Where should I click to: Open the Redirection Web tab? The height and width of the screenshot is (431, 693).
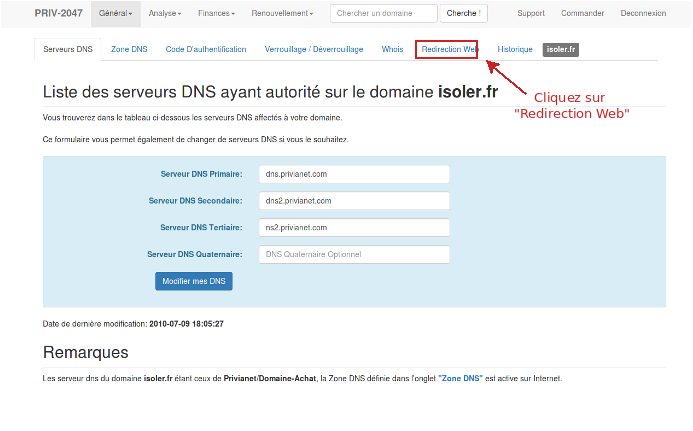pyautogui.click(x=449, y=50)
